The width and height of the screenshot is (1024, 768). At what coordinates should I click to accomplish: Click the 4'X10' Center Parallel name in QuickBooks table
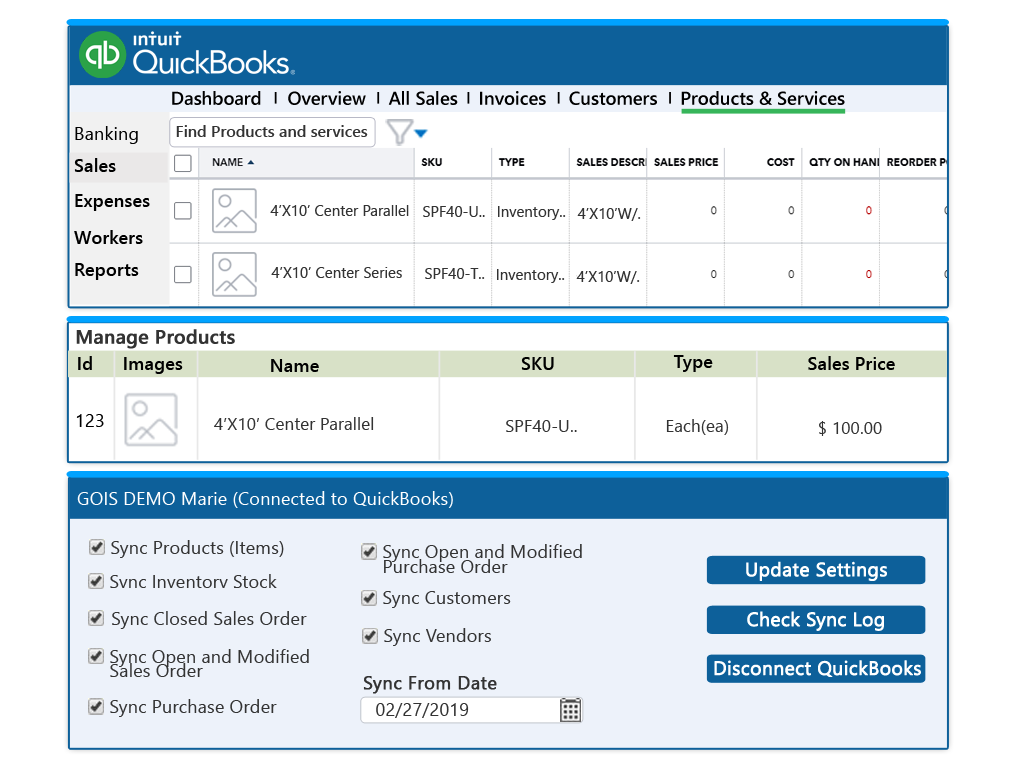340,211
